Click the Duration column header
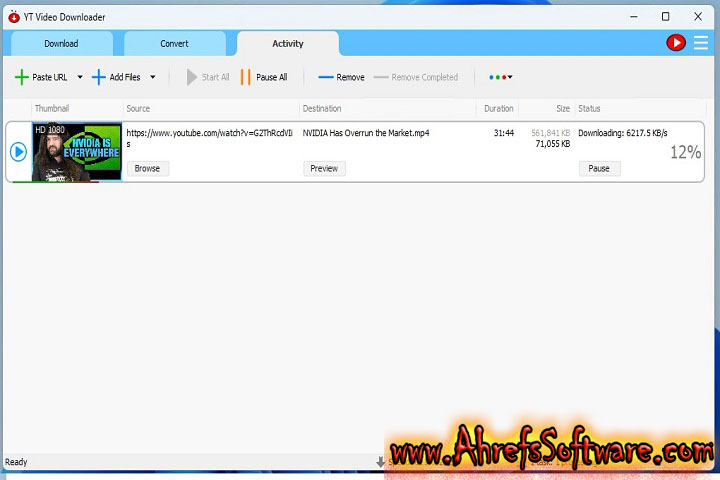The image size is (720, 480). coord(499,108)
